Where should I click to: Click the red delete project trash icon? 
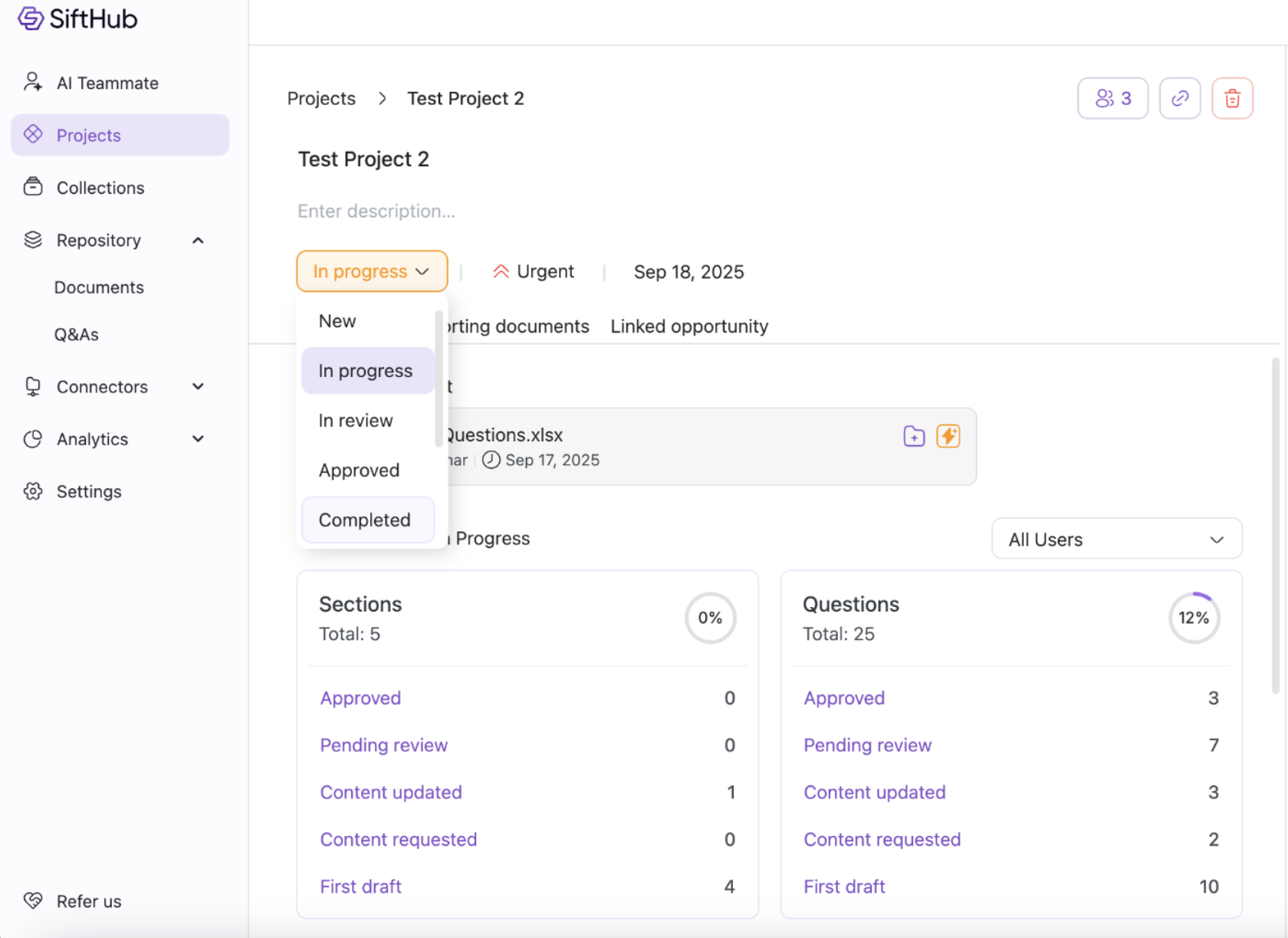pyautogui.click(x=1232, y=98)
